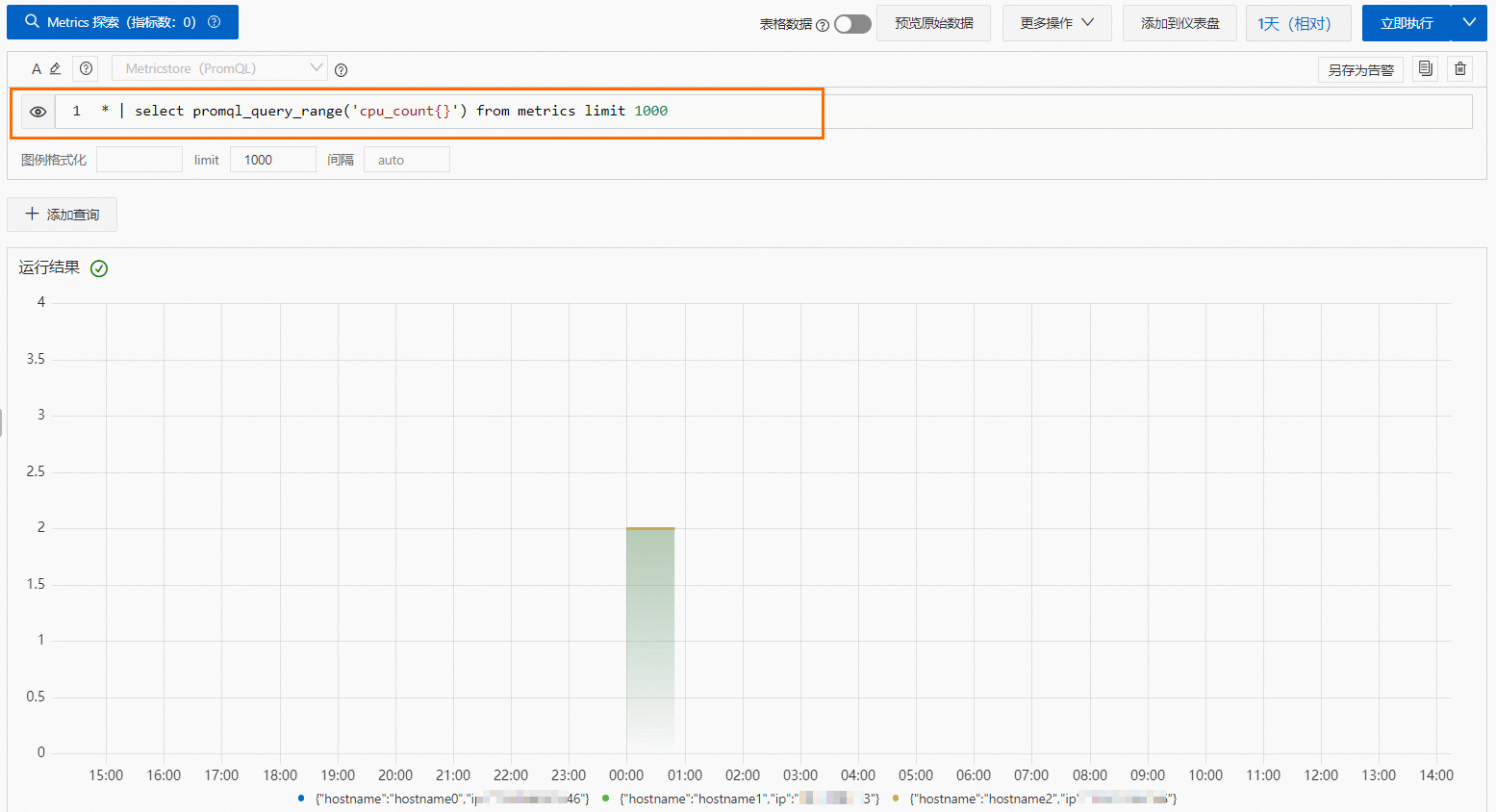
Task: Toggle the 表格数据 switch
Action: 852,24
